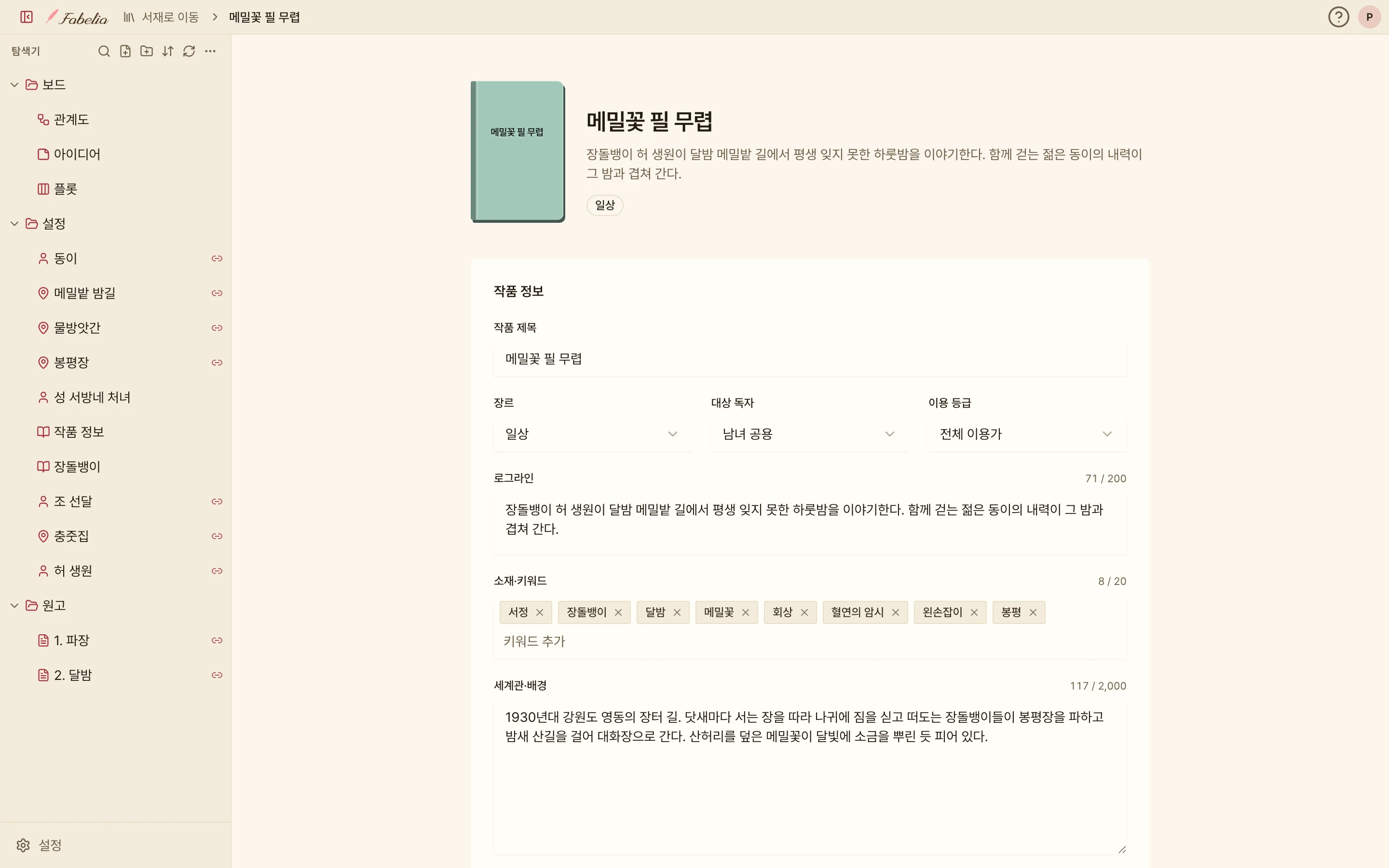Remove the 장돌뱅이 keyword tag
This screenshot has width=1389, height=868.
pyautogui.click(x=618, y=612)
